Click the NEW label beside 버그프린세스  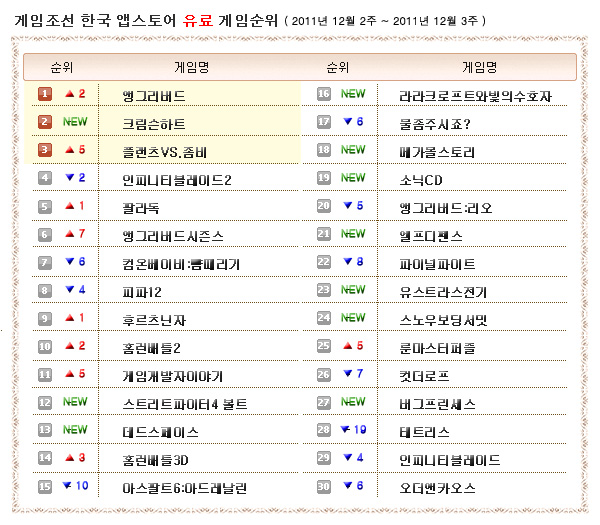pos(353,402)
